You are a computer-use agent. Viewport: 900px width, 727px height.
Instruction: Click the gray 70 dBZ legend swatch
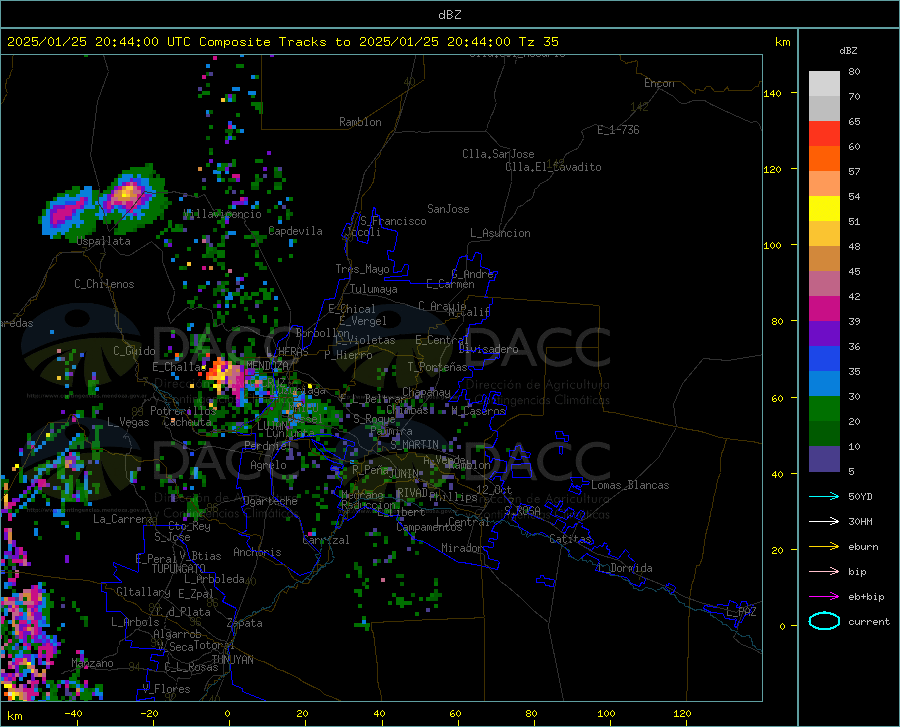click(x=824, y=108)
